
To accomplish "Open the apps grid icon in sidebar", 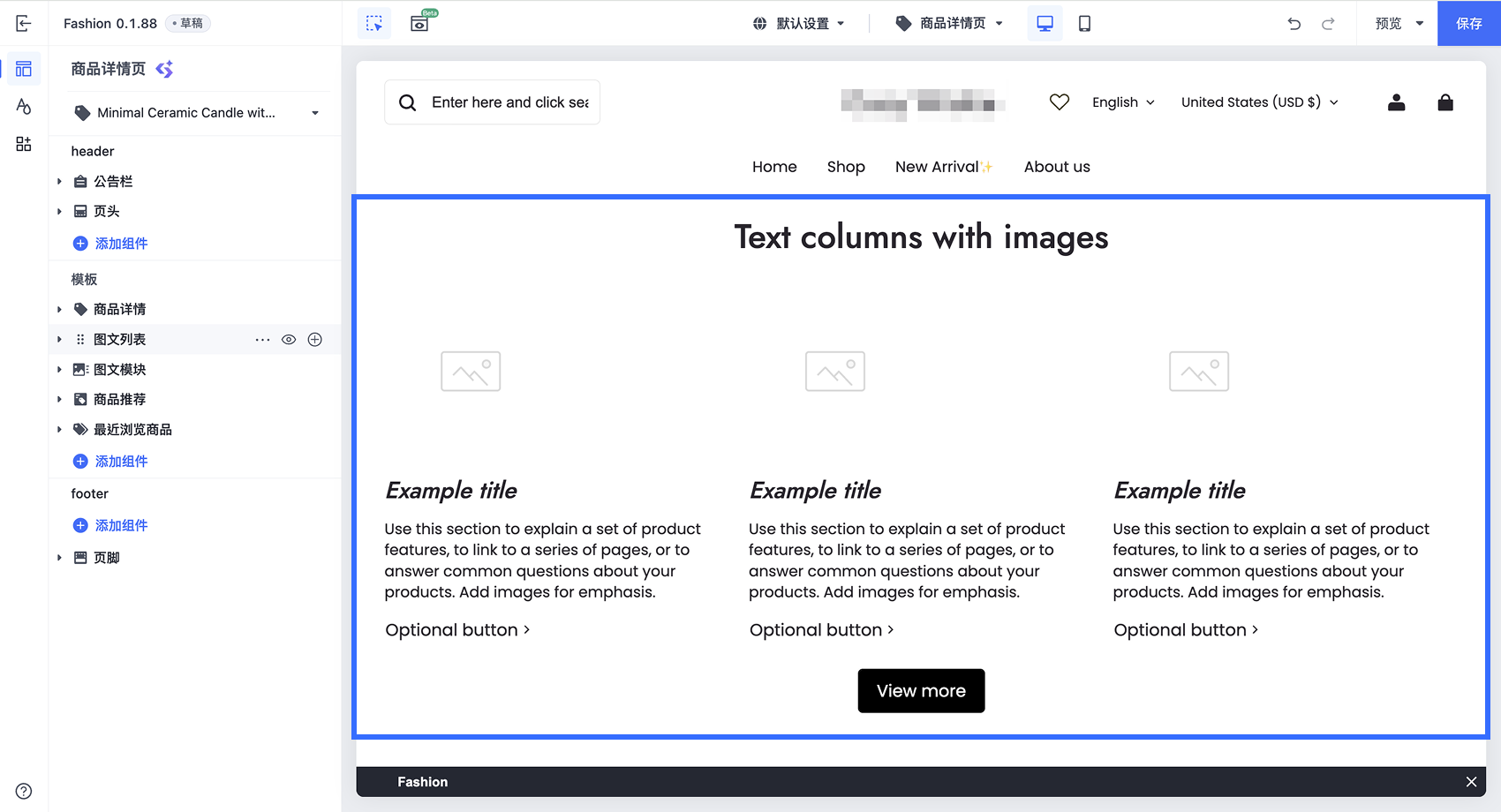I will point(24,144).
